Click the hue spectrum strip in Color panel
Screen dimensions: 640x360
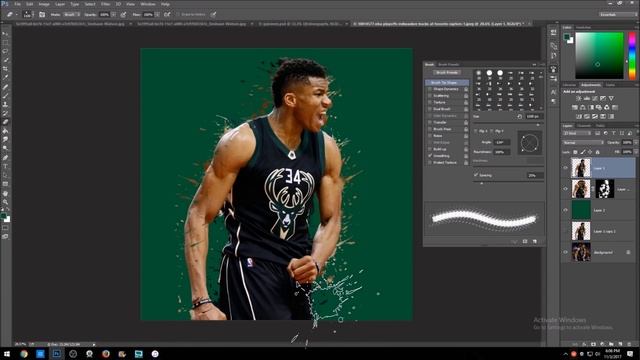pos(632,56)
